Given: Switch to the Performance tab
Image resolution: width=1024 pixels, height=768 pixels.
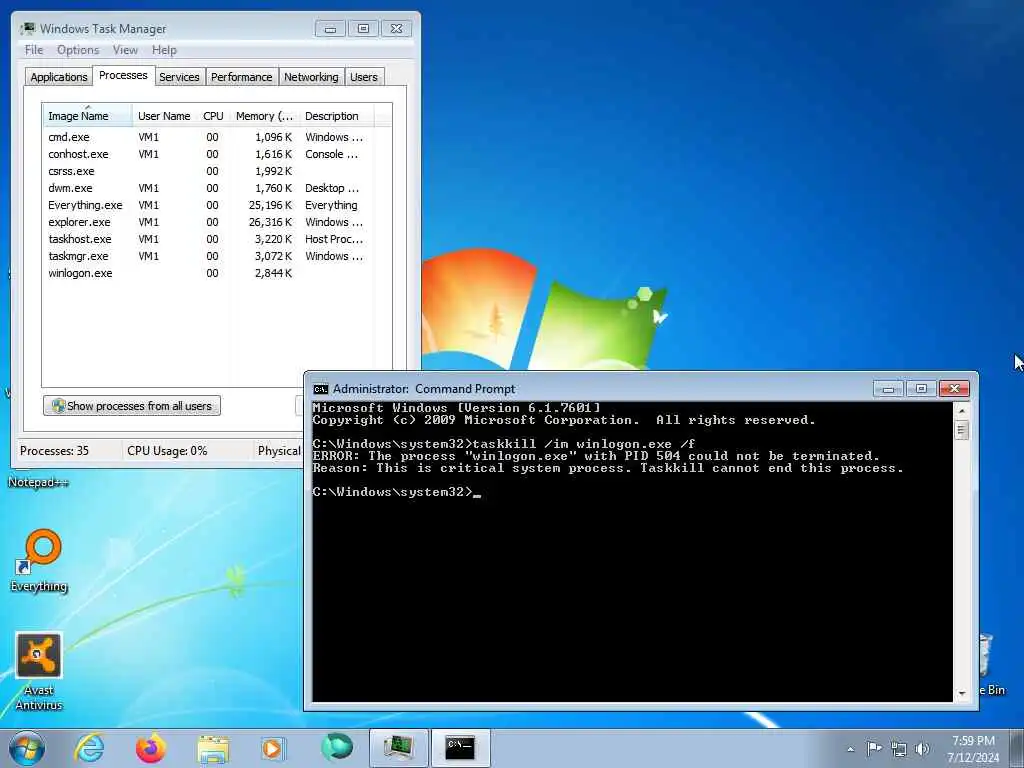Looking at the screenshot, I should coord(241,77).
